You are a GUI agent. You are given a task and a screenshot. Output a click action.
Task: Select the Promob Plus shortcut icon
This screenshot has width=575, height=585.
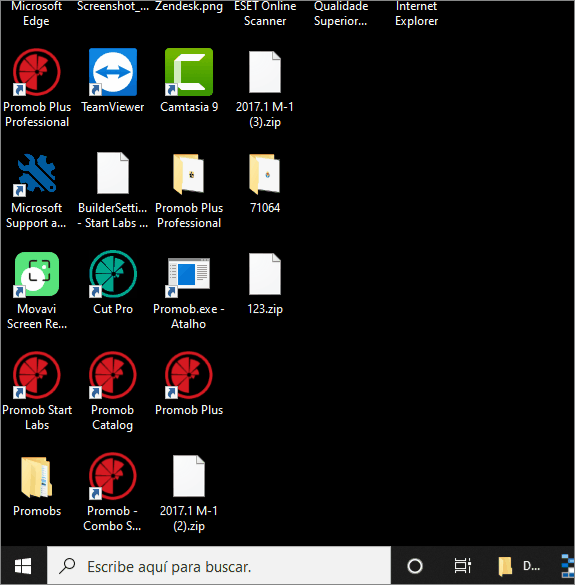[x=189, y=375]
